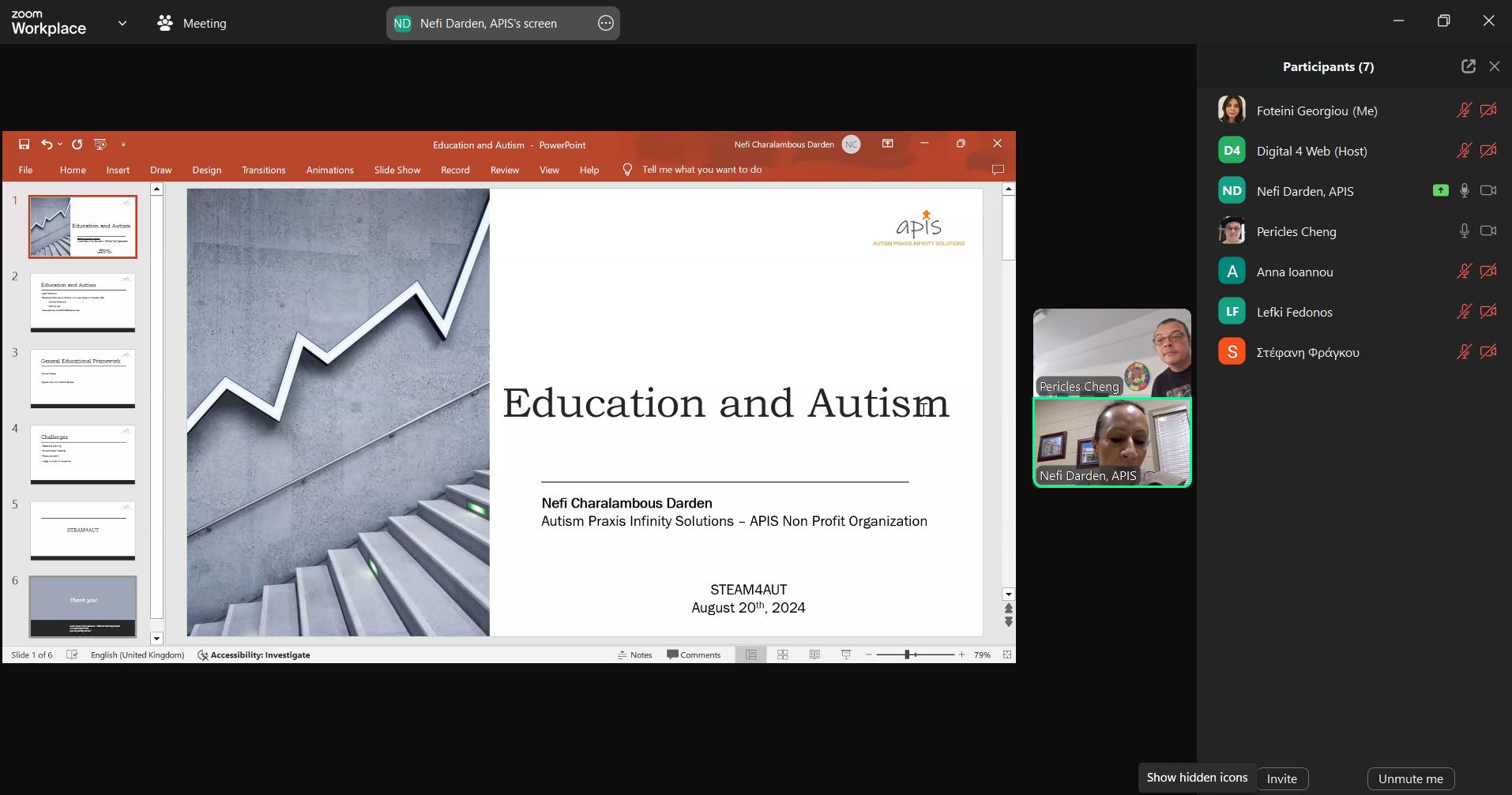Screen dimensions: 1512x795
Task: Toggle the Comments button in status bar
Action: [694, 655]
